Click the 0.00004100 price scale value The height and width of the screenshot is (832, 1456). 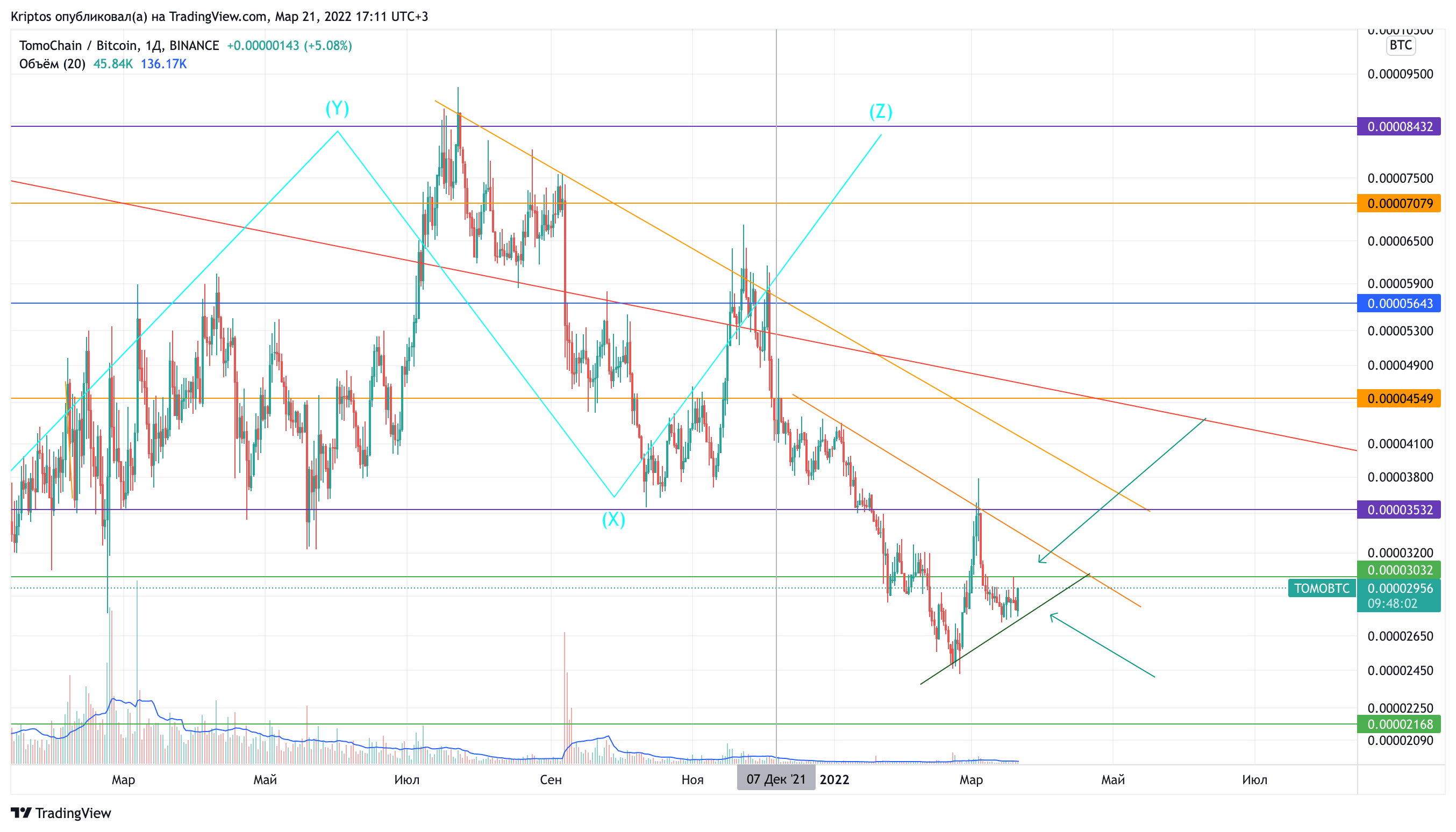click(1400, 443)
